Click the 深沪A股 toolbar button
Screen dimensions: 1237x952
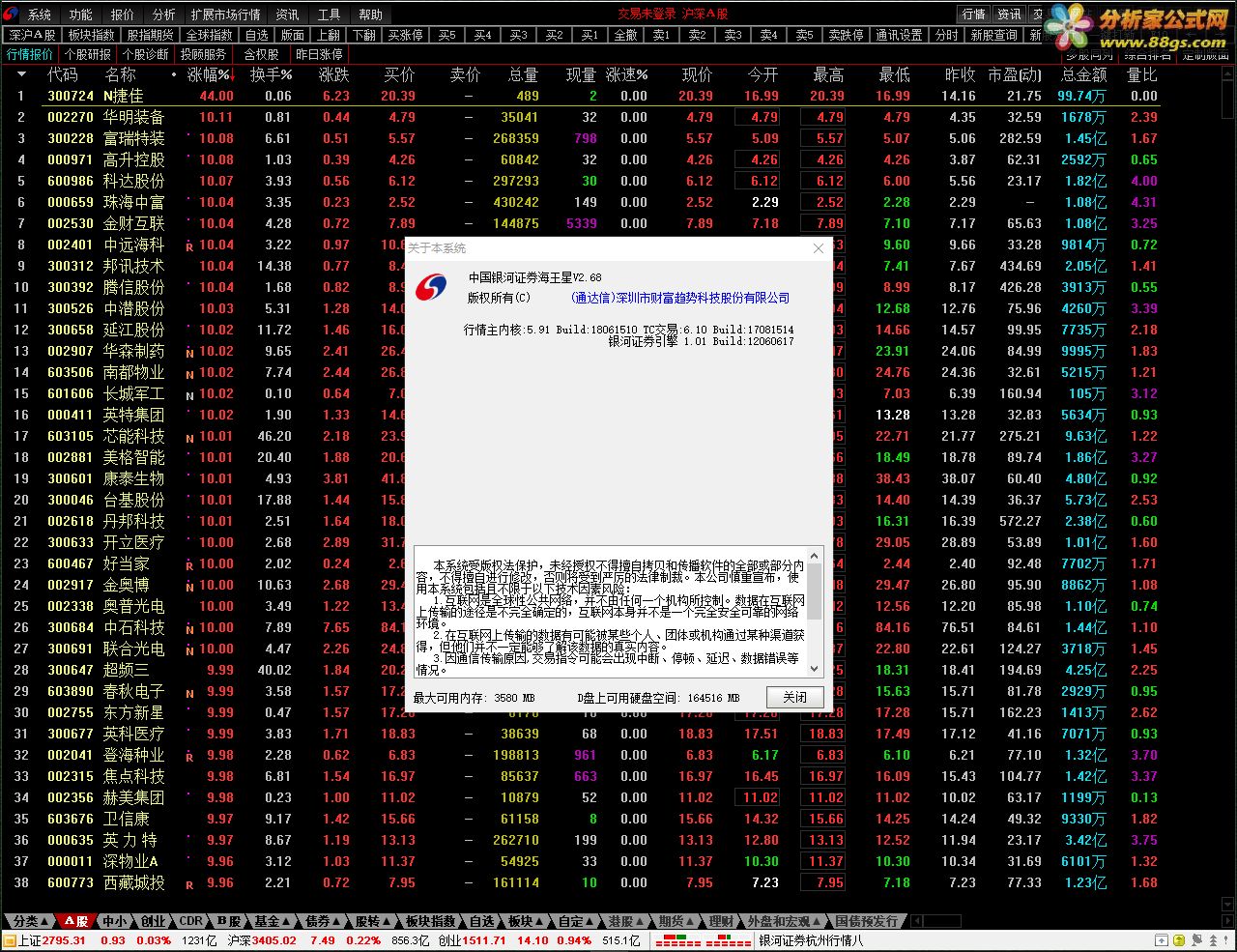coord(32,35)
